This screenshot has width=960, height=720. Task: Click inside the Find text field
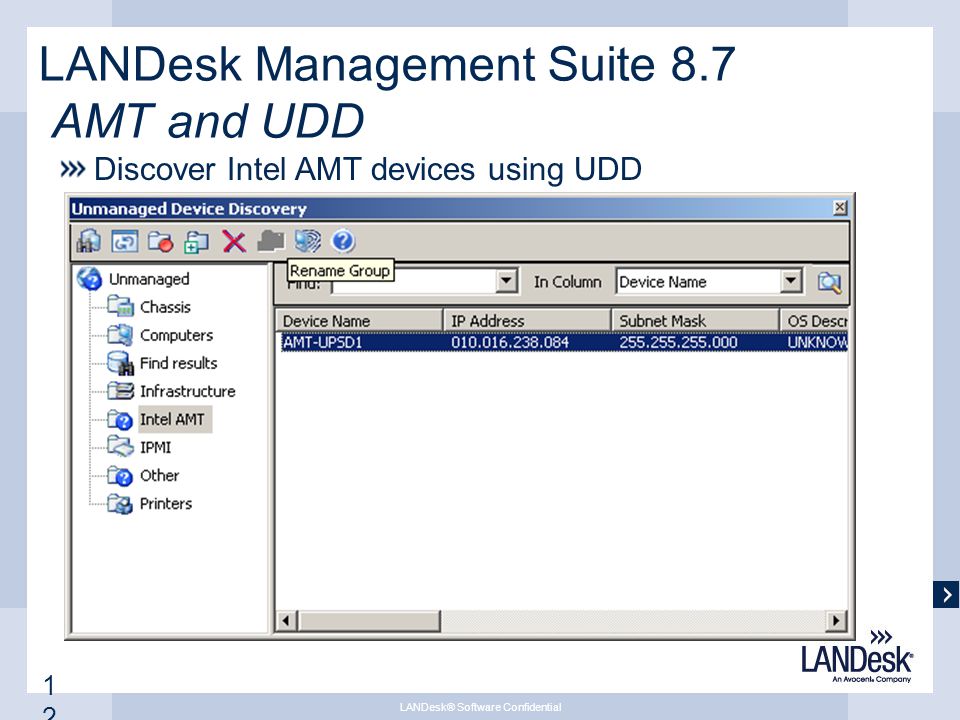tap(414, 283)
